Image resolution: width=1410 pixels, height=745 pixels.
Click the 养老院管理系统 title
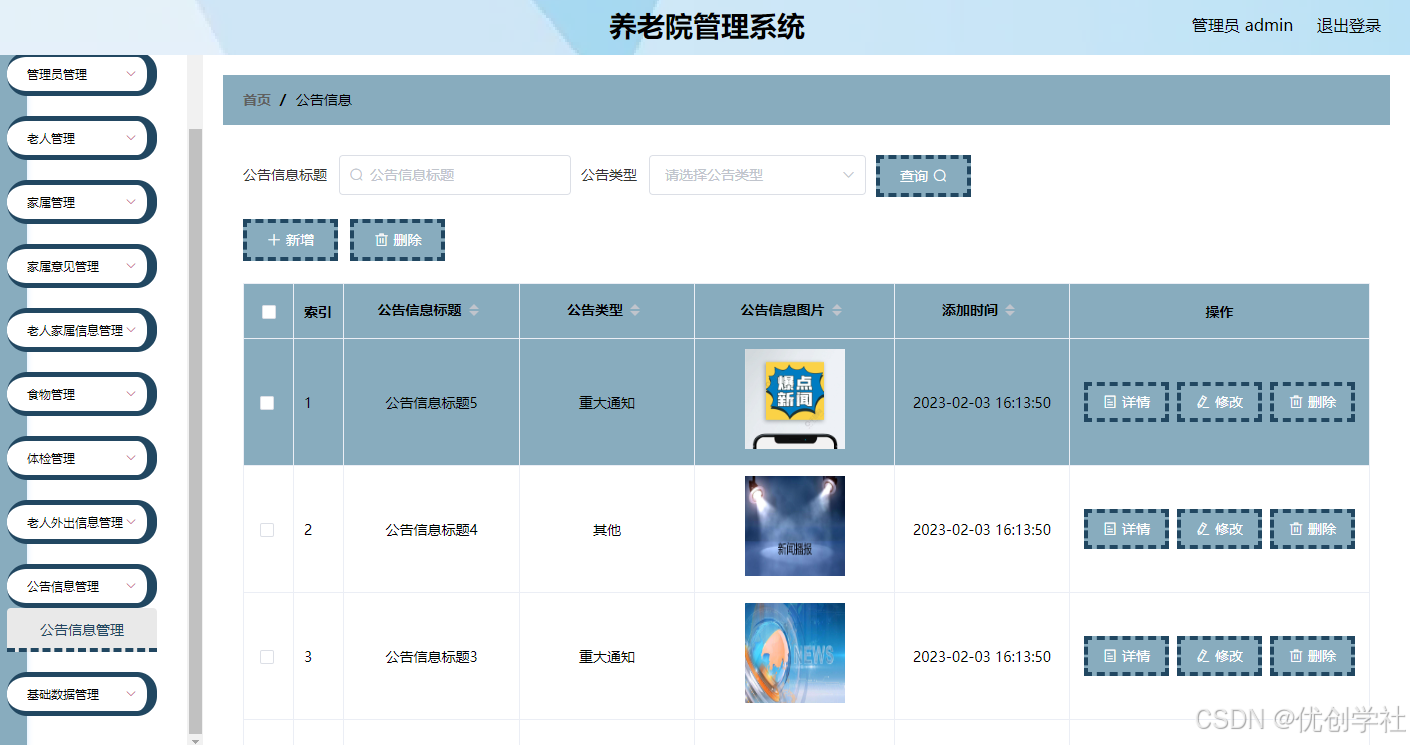(x=706, y=27)
